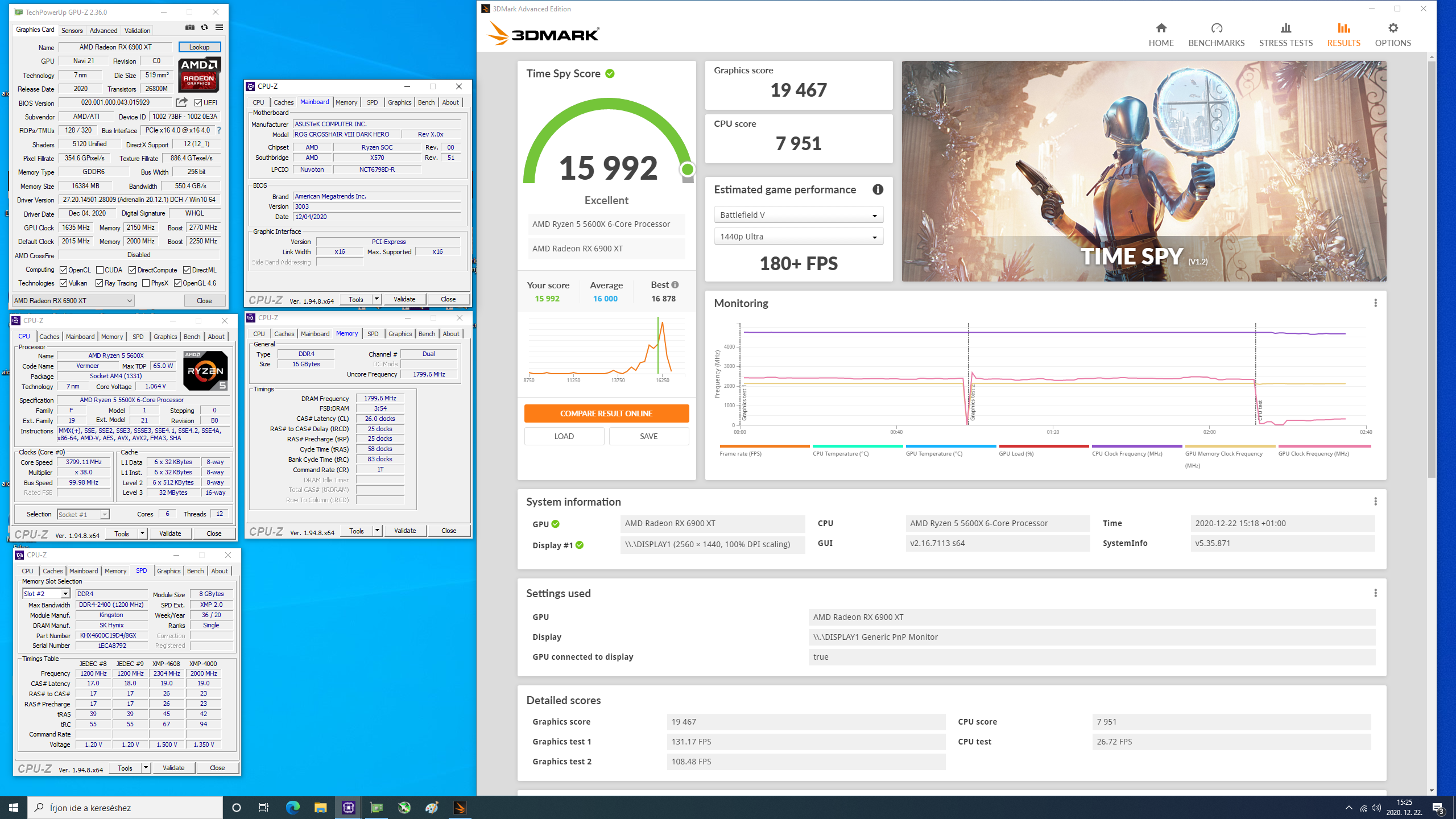
Task: Click the Time Spy benchmark thumbnail image
Action: click(1144, 171)
